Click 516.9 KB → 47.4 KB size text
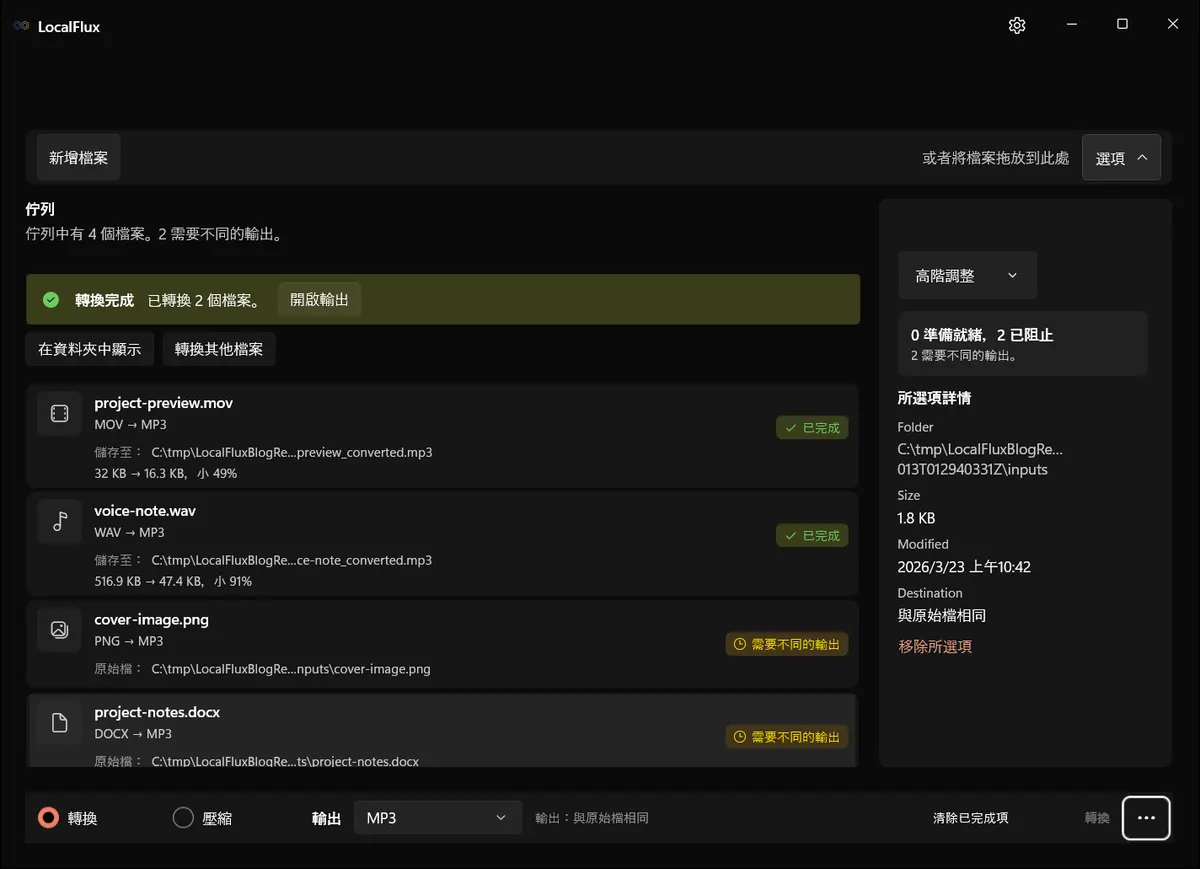 173,581
